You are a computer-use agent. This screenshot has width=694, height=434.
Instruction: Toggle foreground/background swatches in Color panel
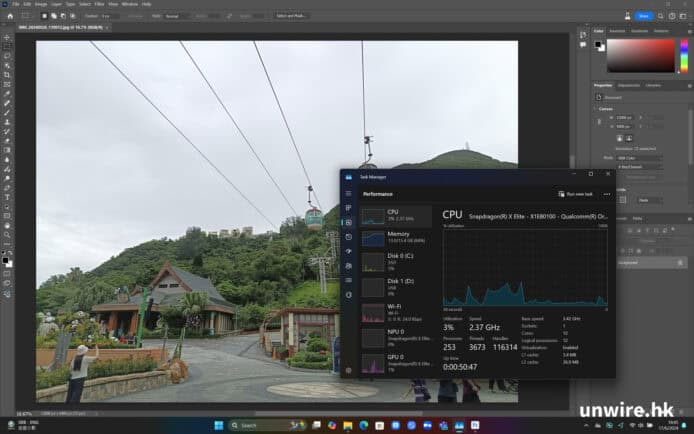point(599,46)
